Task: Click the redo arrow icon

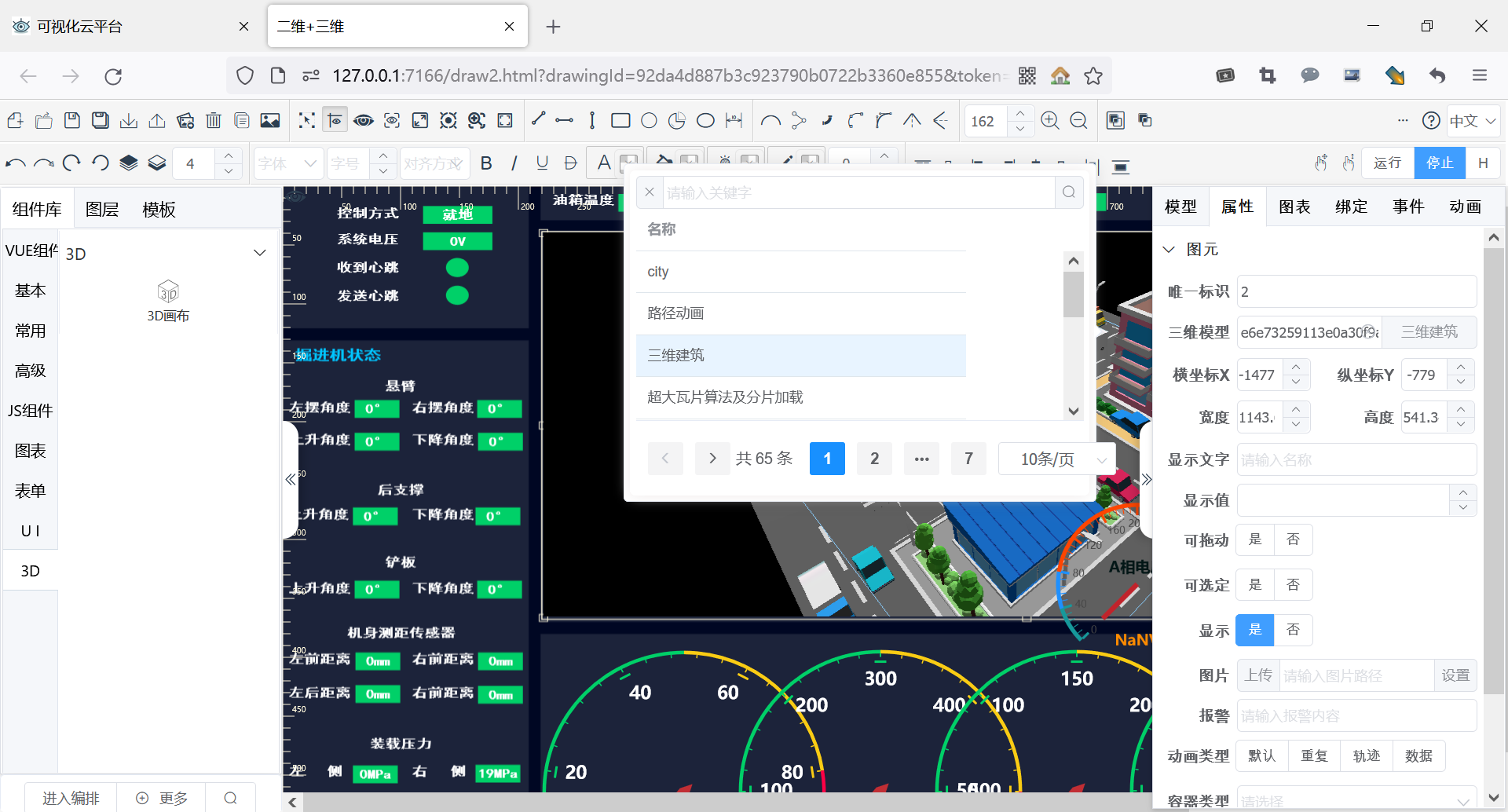Action: pos(44,163)
